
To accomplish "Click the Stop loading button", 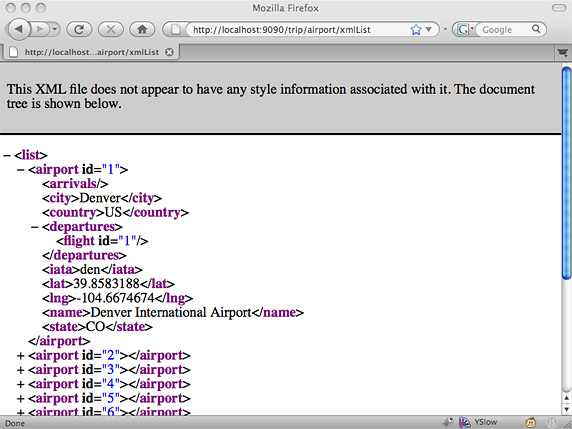I will point(111,29).
